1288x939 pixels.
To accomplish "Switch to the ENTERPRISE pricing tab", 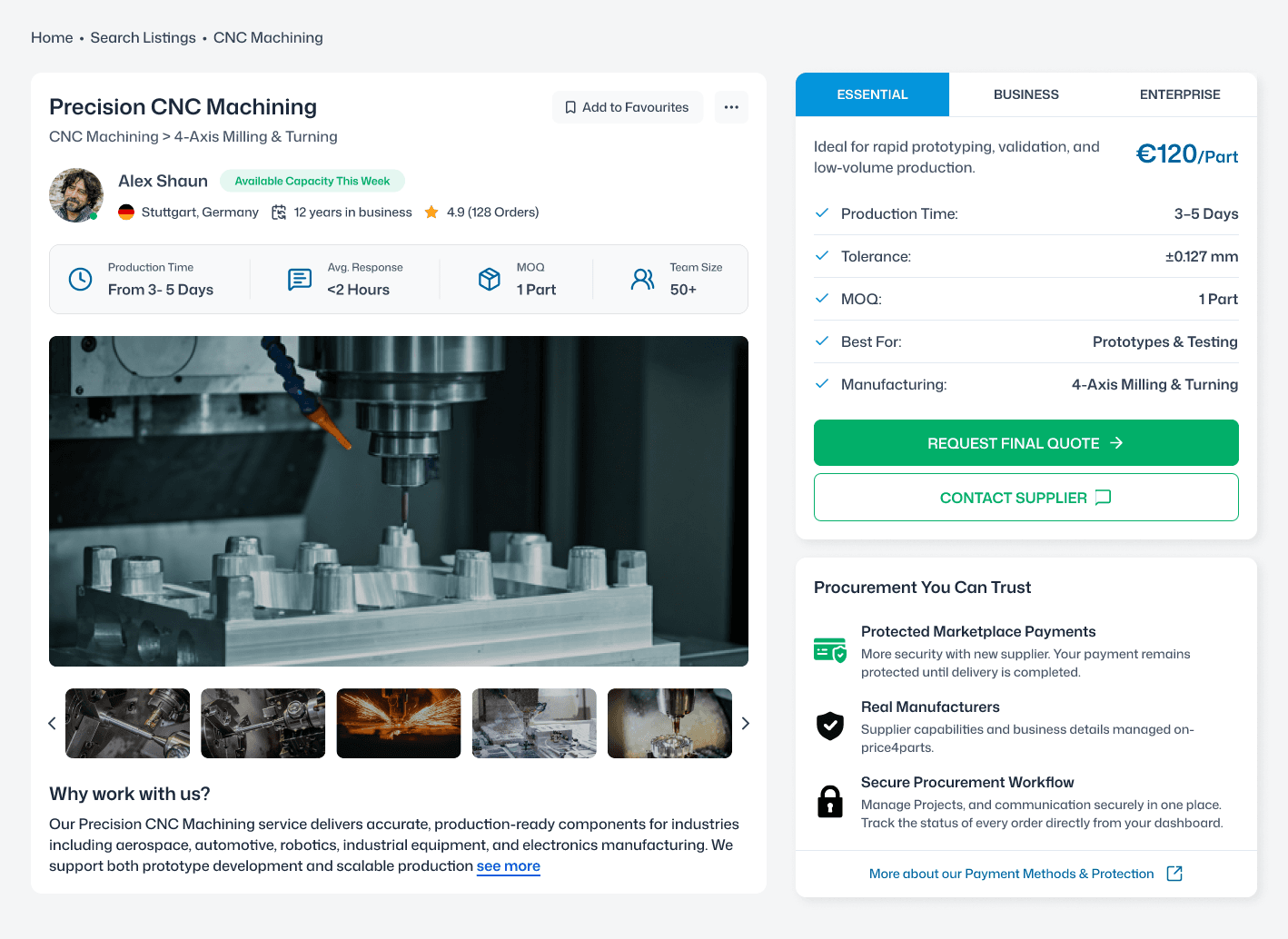I will point(1180,94).
